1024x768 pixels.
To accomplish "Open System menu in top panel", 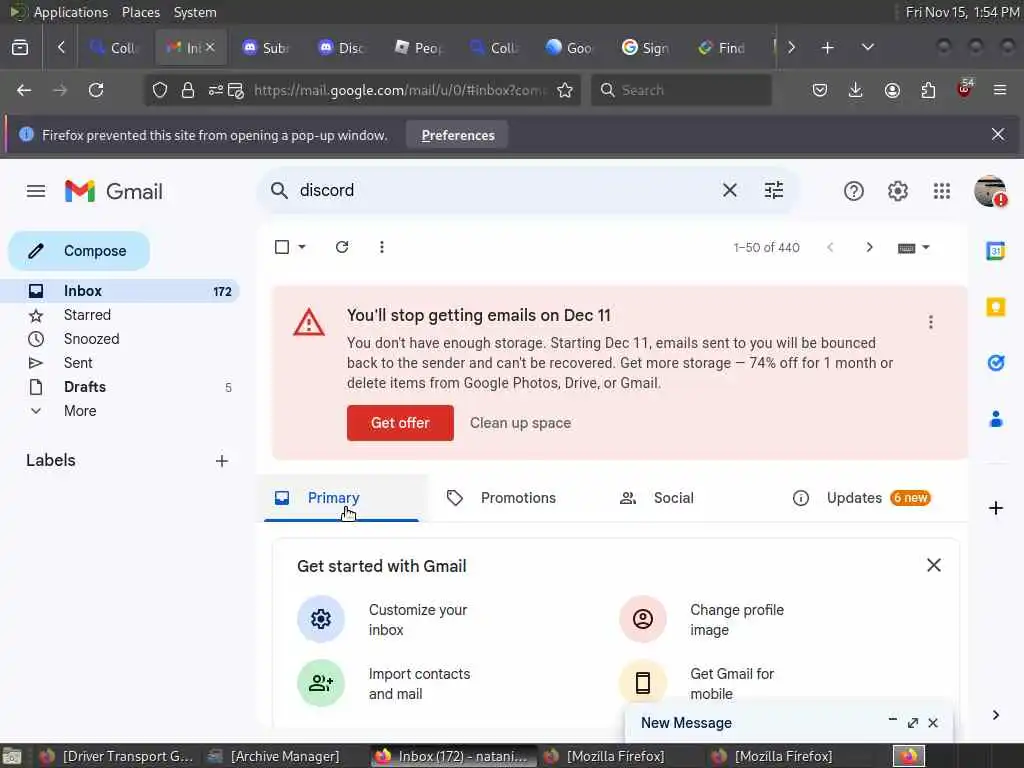I will 195,12.
